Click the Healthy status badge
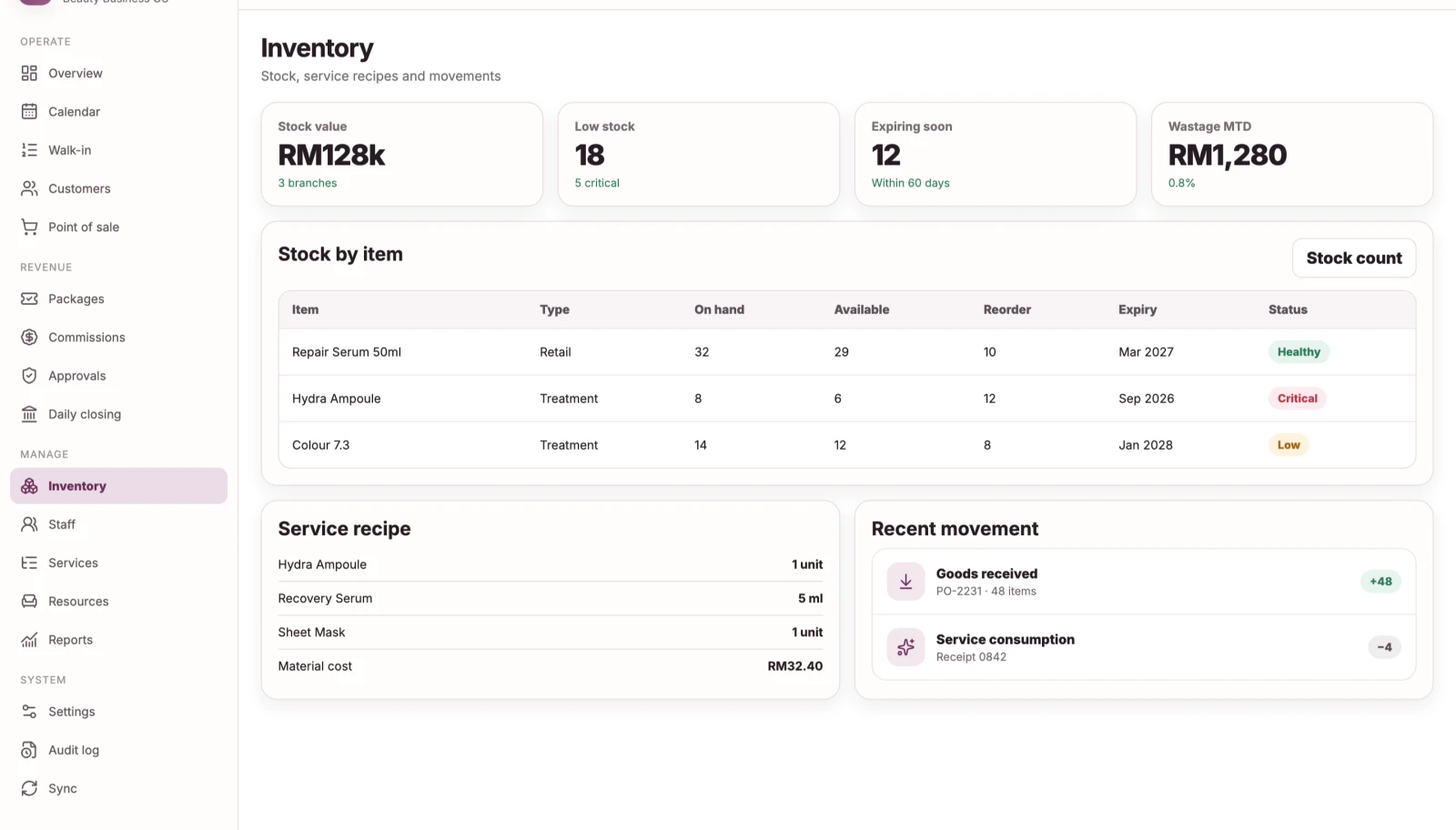The height and width of the screenshot is (830, 1456). click(1299, 351)
